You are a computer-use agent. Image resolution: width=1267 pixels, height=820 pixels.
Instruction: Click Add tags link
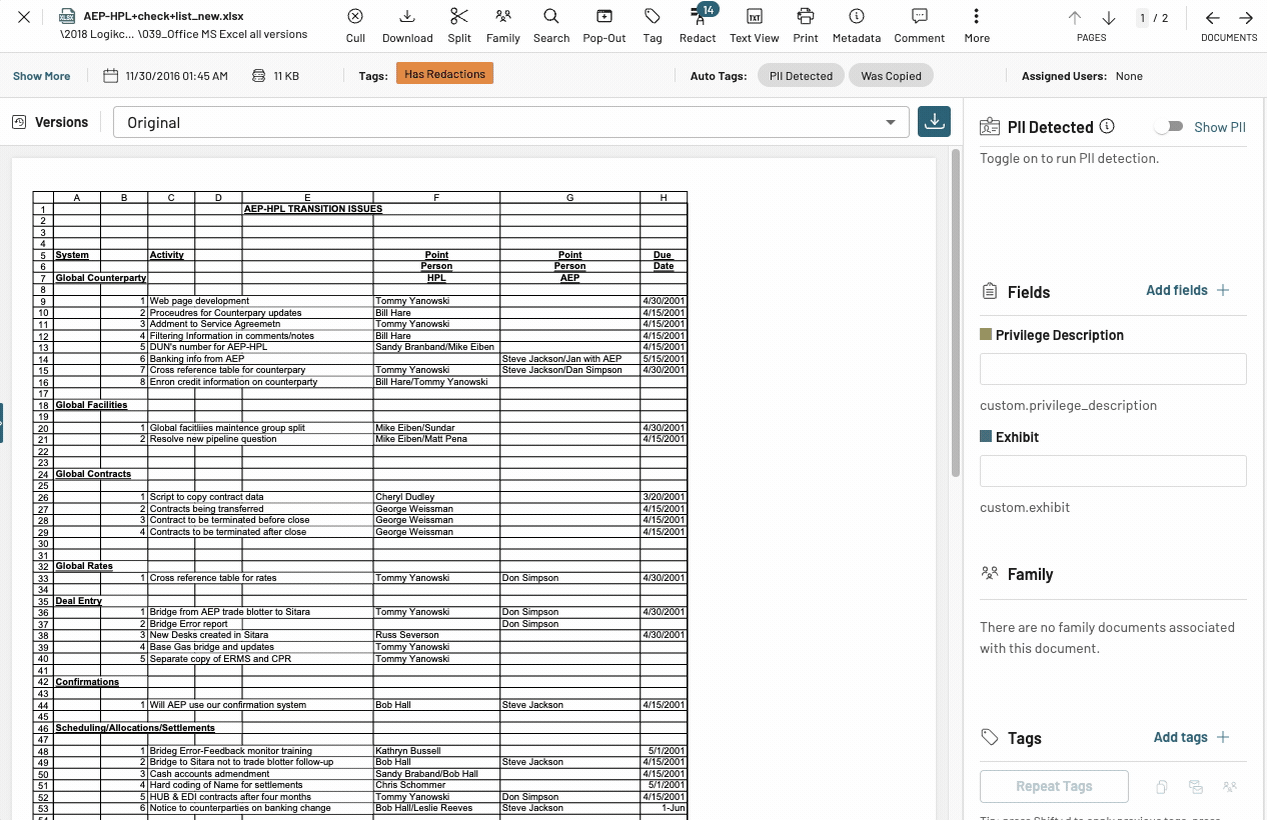pos(1192,737)
